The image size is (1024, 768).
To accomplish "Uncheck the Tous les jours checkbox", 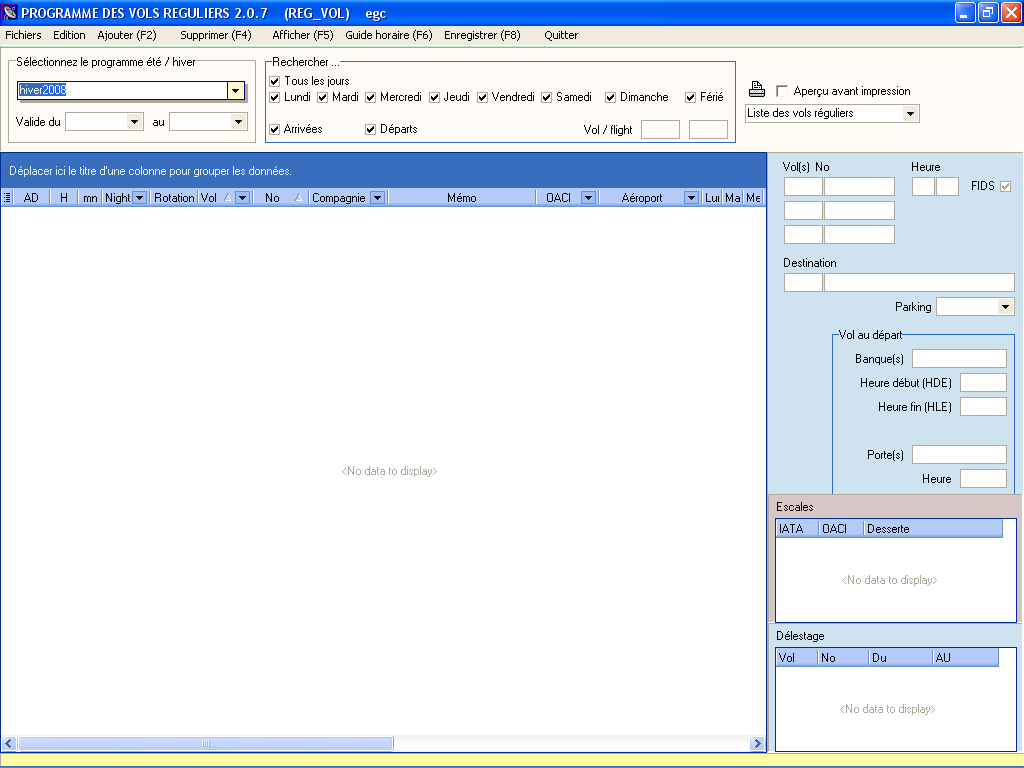I will point(275,81).
